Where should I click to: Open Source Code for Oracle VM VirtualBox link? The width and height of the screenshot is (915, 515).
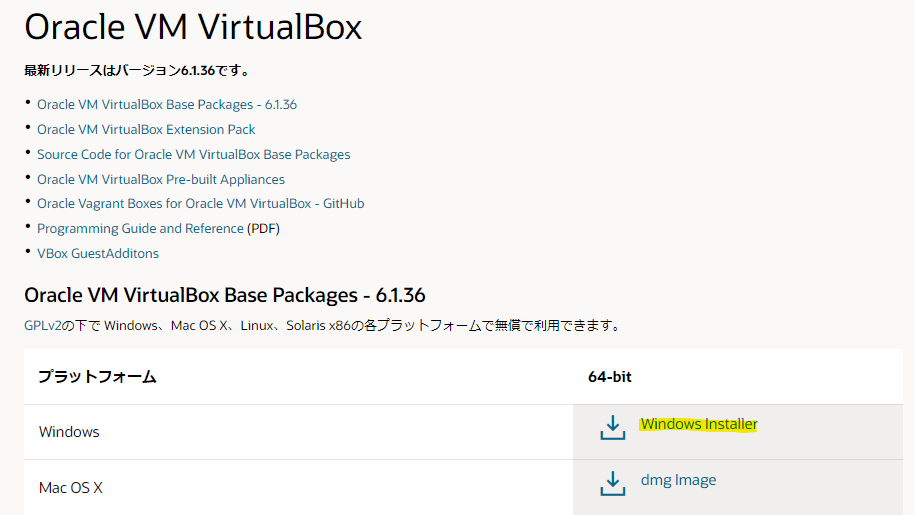tap(193, 155)
